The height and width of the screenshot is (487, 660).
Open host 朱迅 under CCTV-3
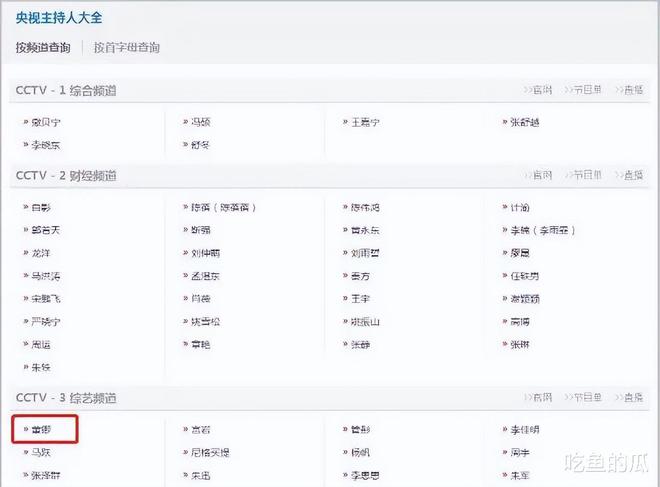(201, 476)
